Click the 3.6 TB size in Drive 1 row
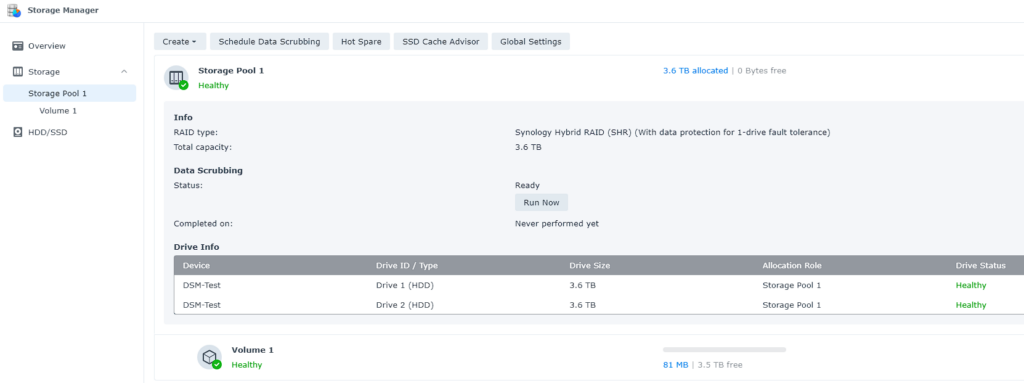The height and width of the screenshot is (383, 1024). [x=583, y=285]
